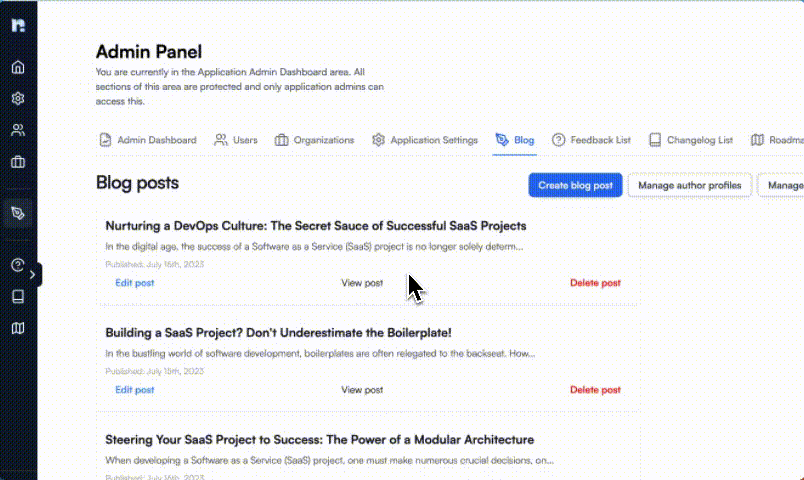Edit the Nurturing a DevOps Culture post
The height and width of the screenshot is (480, 804).
point(134,283)
